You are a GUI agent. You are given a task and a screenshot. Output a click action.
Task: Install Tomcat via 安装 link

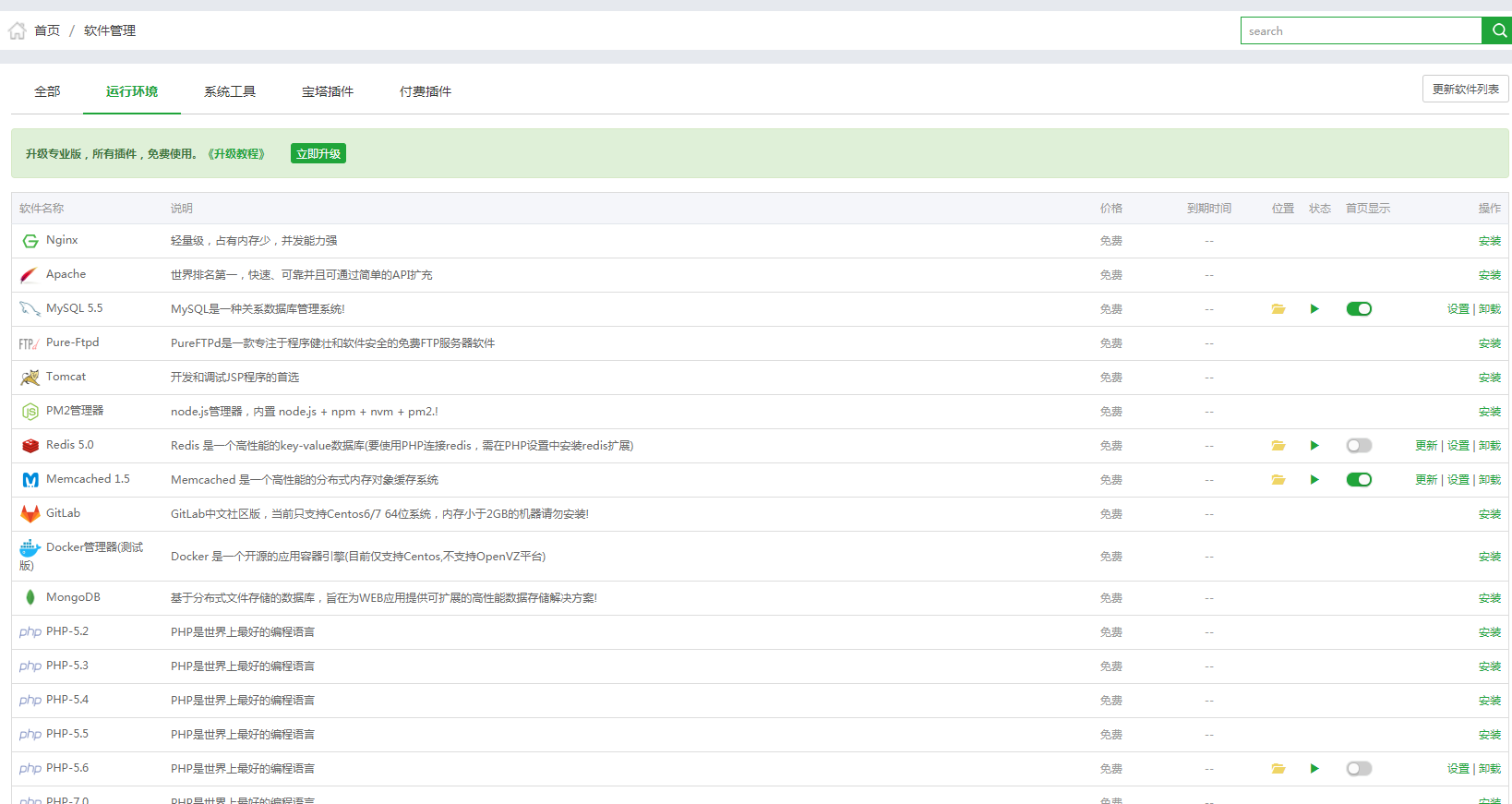point(1490,378)
